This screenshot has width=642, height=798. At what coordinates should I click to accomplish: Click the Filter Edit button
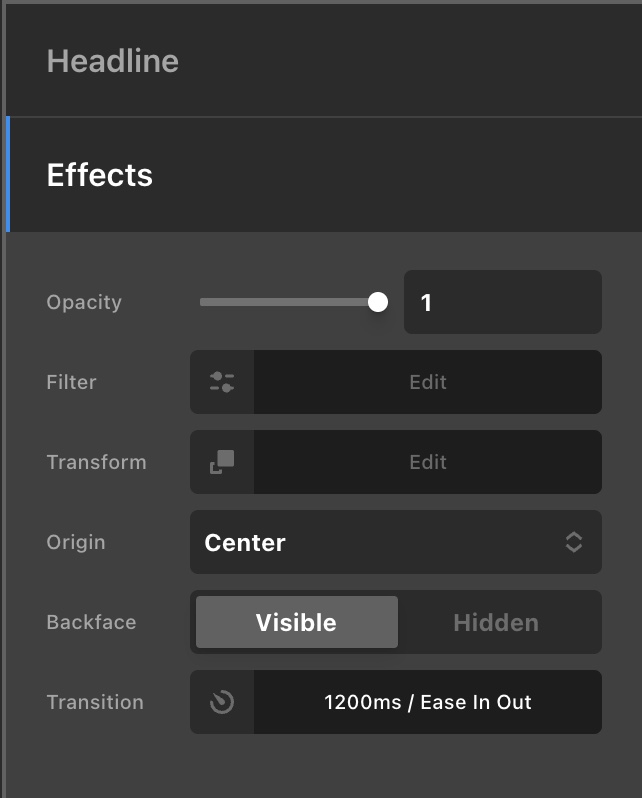point(428,382)
